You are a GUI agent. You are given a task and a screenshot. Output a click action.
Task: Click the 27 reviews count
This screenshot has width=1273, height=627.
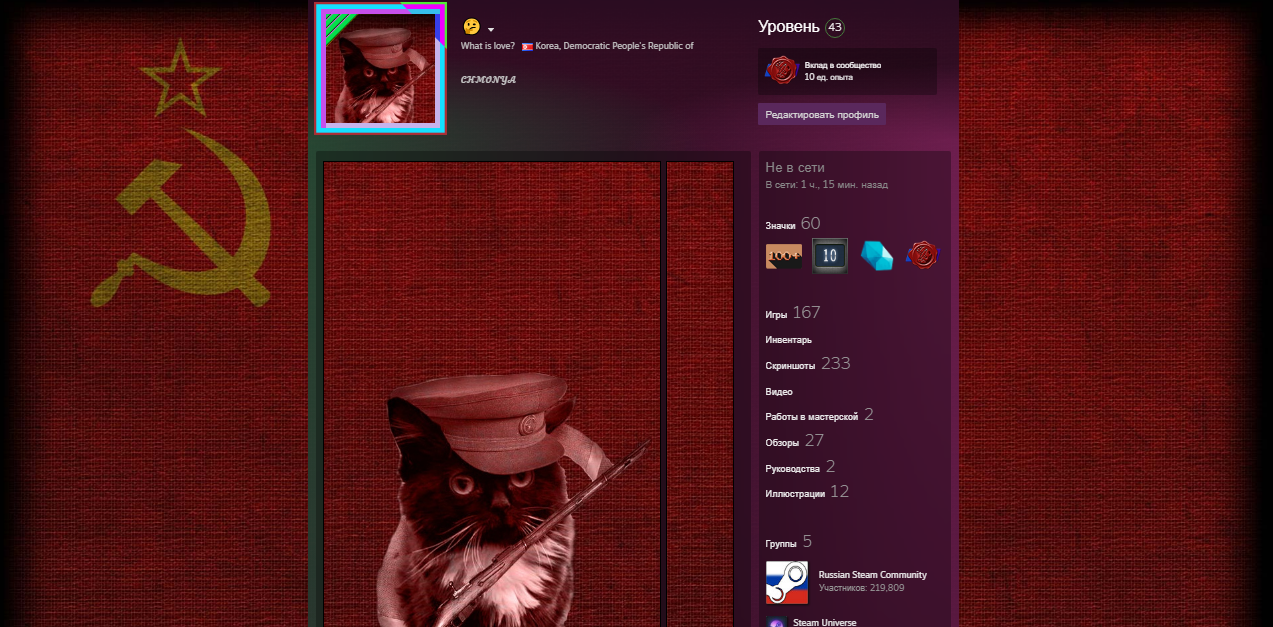pyautogui.click(x=814, y=440)
